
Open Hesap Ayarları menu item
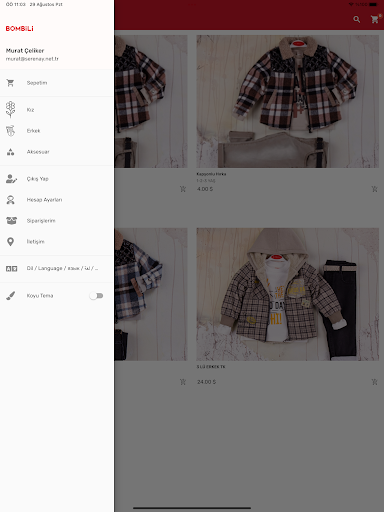click(57, 200)
